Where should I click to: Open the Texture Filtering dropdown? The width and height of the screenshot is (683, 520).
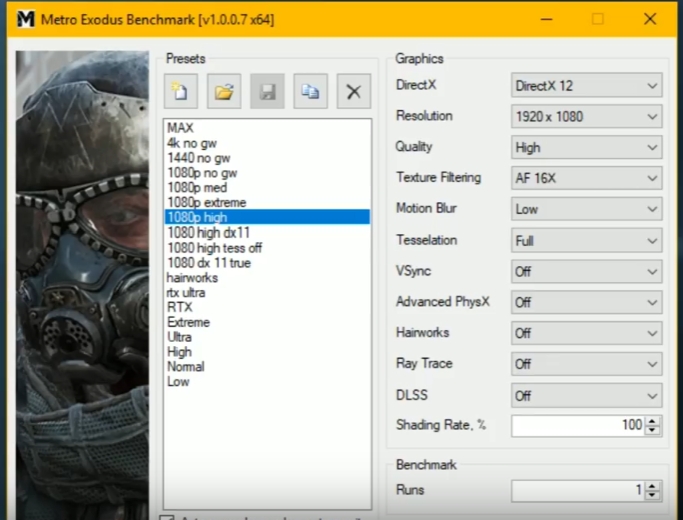point(586,178)
